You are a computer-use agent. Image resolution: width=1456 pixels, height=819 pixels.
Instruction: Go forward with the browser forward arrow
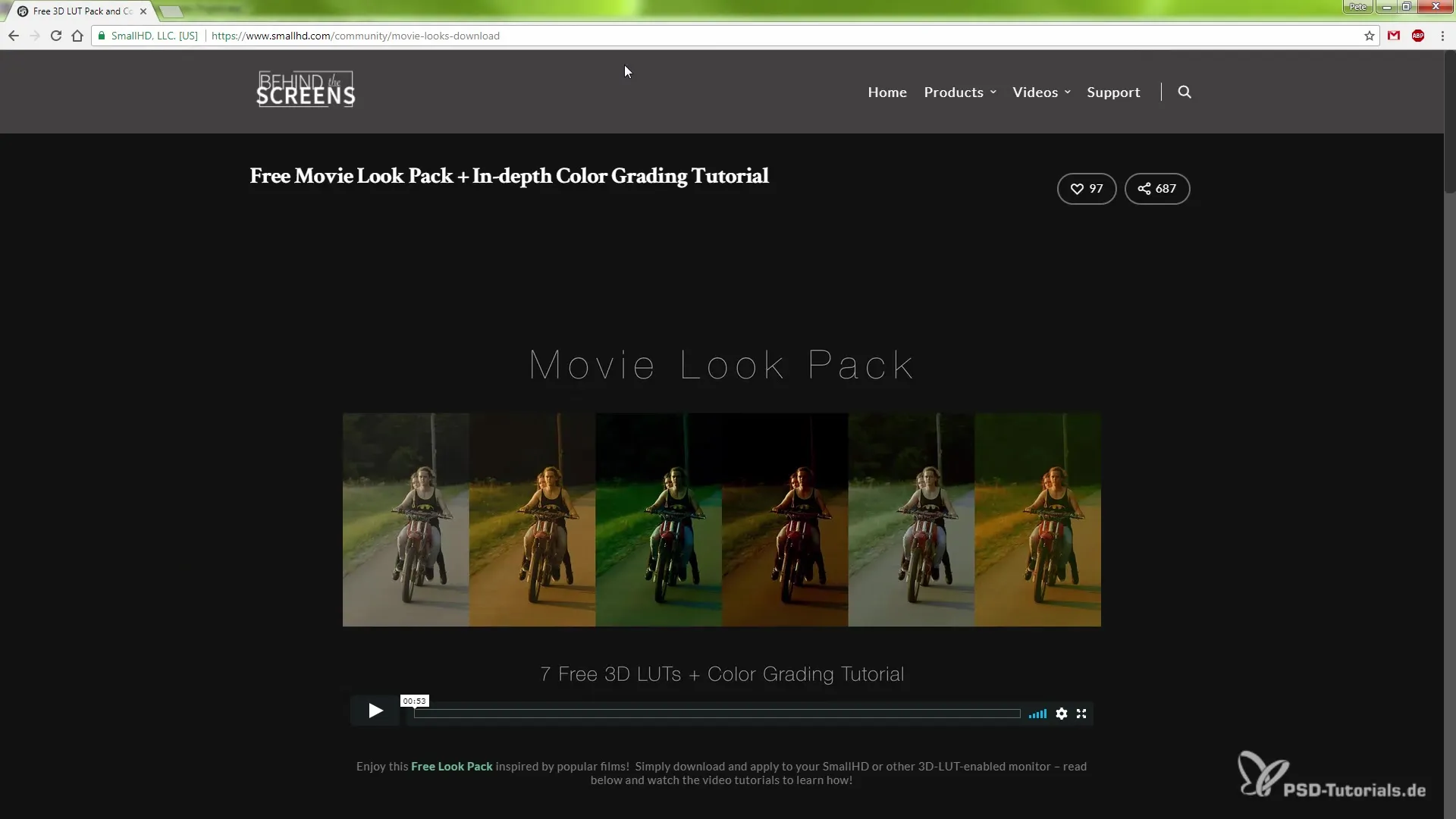pyautogui.click(x=35, y=36)
